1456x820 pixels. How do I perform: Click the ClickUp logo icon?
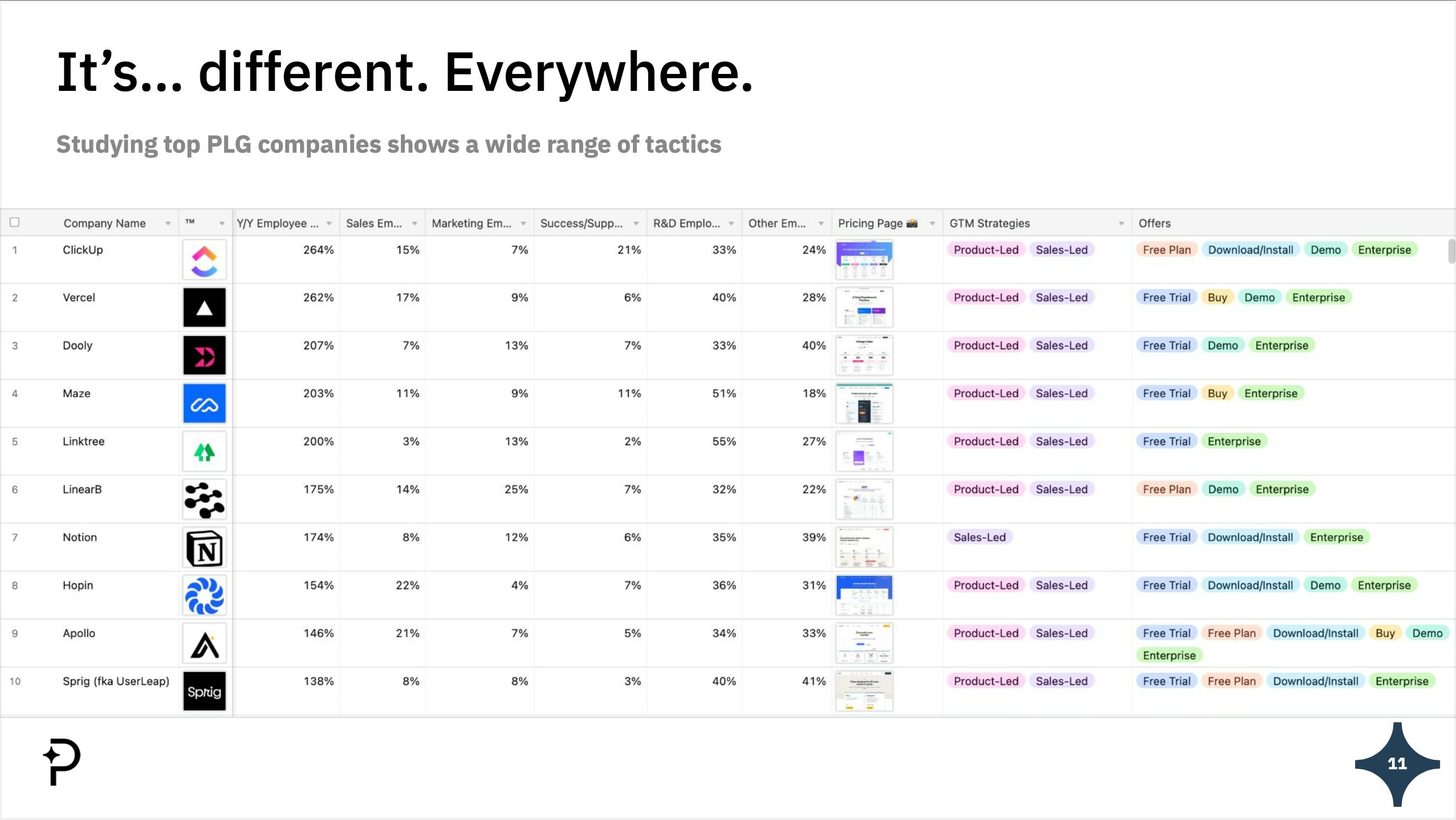coord(204,260)
